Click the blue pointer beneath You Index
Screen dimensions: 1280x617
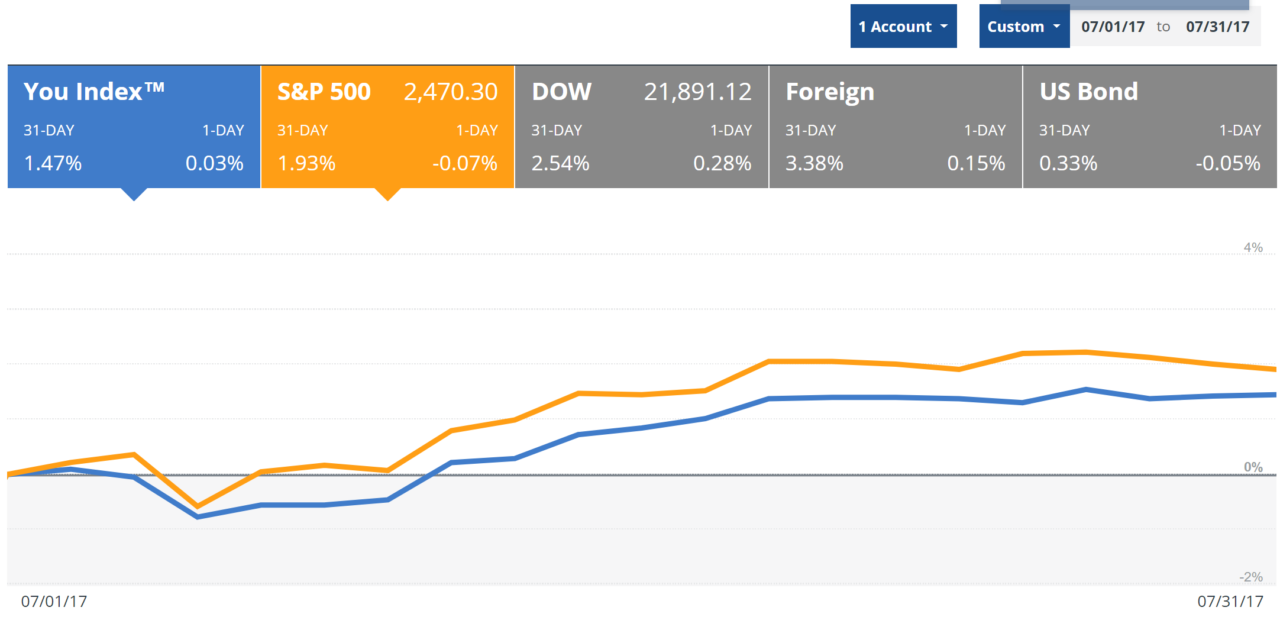(x=133, y=194)
